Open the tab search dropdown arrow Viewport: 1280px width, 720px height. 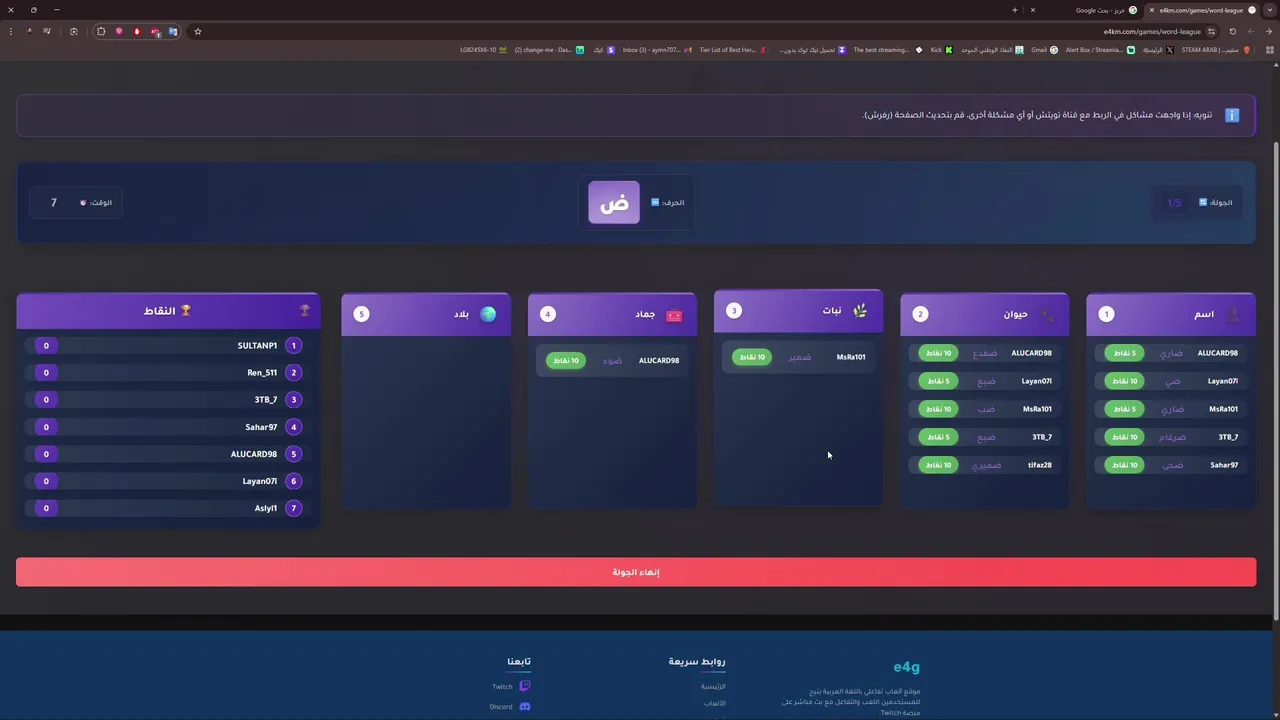1269,10
